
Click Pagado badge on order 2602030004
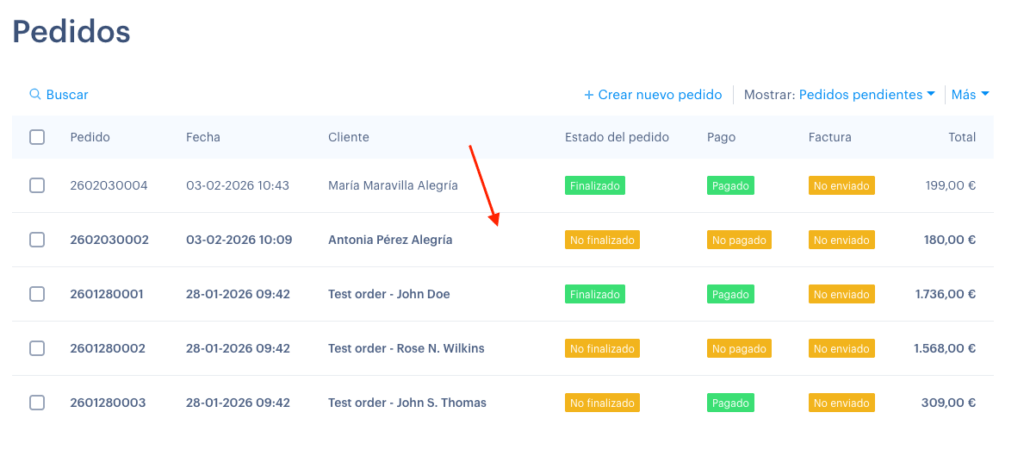pyautogui.click(x=730, y=185)
